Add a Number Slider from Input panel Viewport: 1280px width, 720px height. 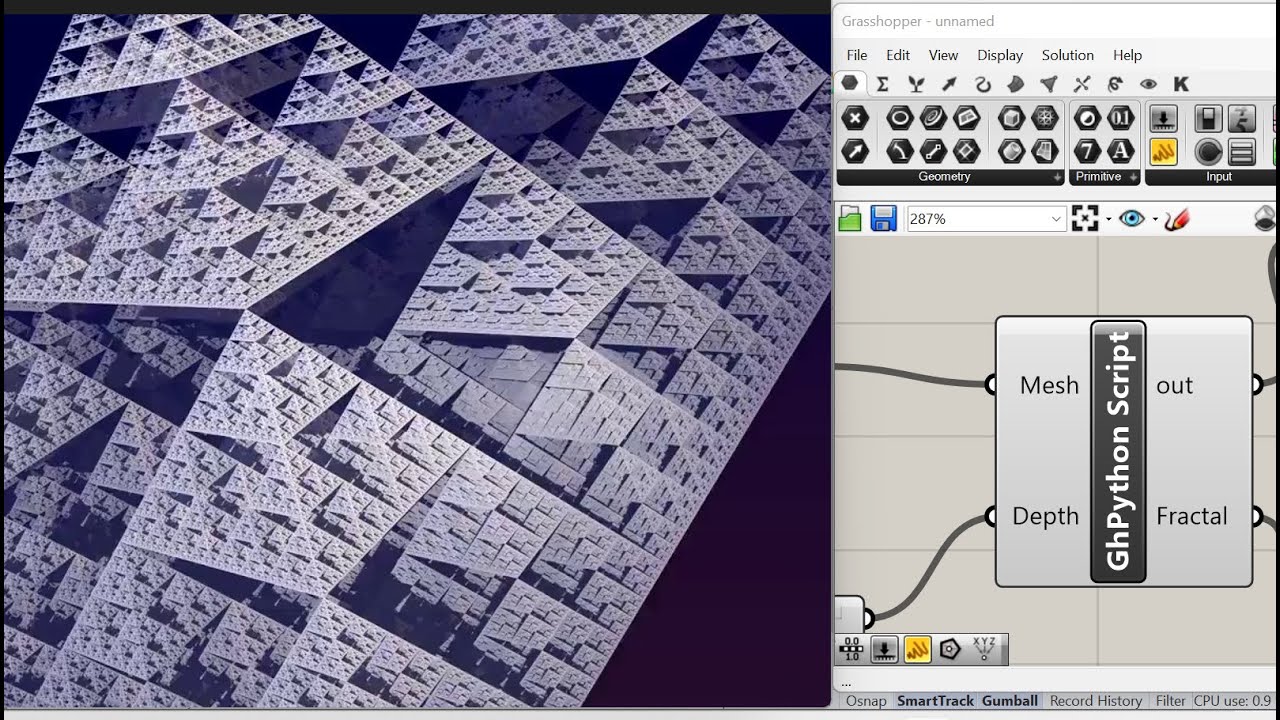[x=1163, y=119]
